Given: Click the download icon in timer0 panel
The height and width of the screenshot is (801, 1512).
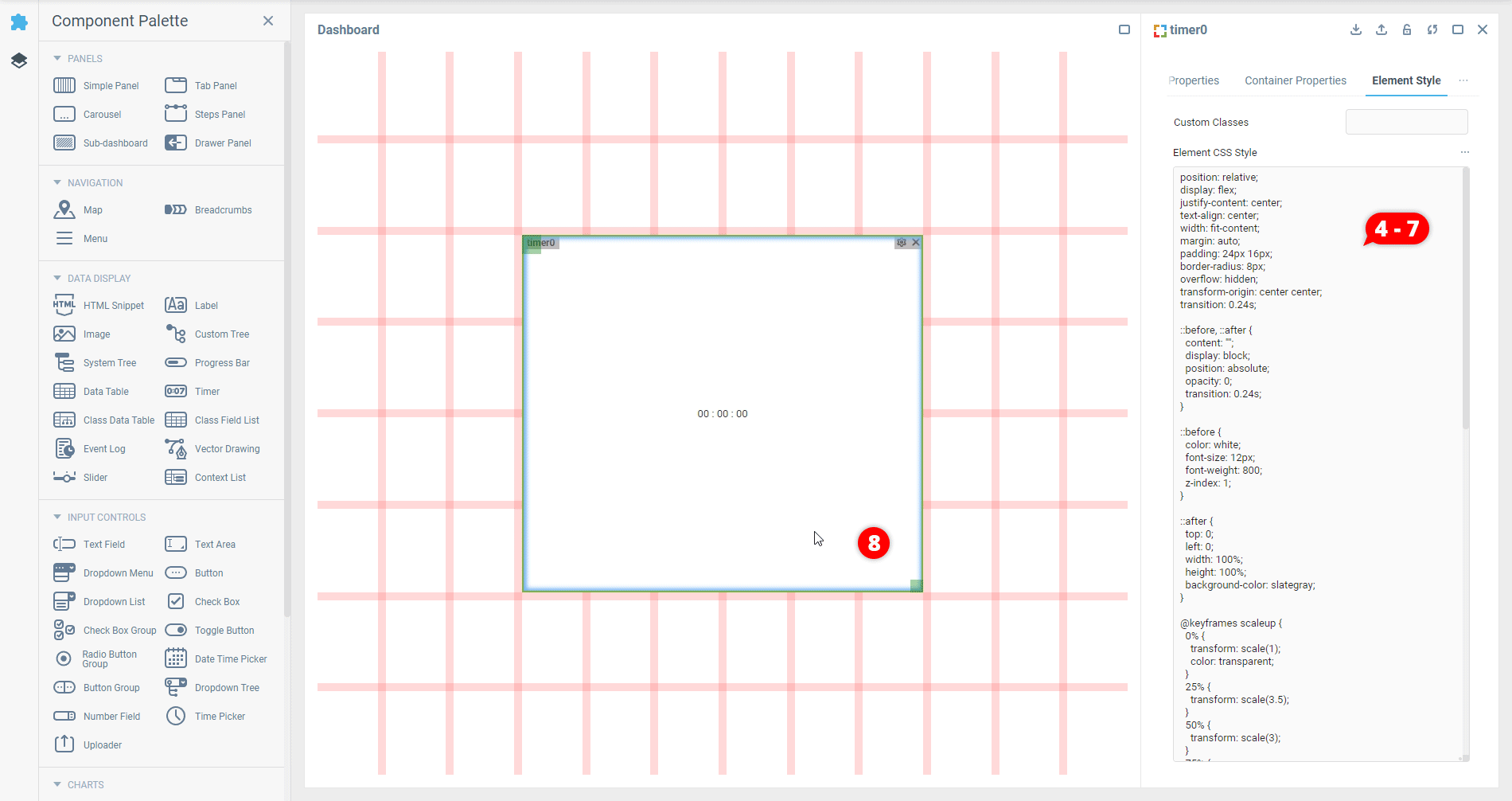Looking at the screenshot, I should click(1356, 30).
